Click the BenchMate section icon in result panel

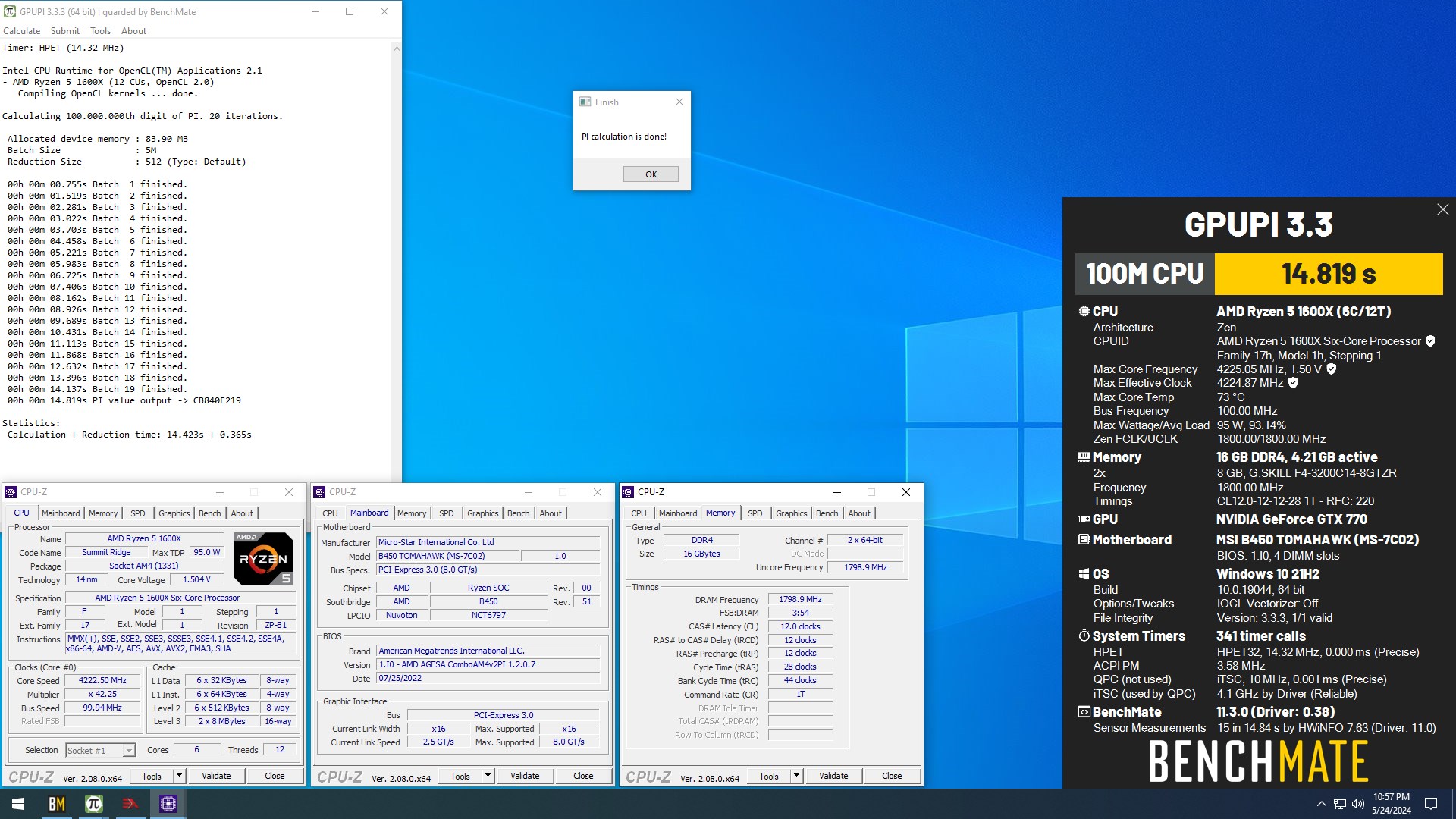pos(1084,712)
